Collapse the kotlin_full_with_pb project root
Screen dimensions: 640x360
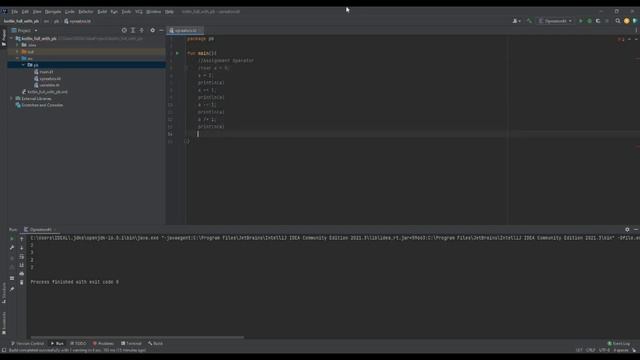point(11,38)
